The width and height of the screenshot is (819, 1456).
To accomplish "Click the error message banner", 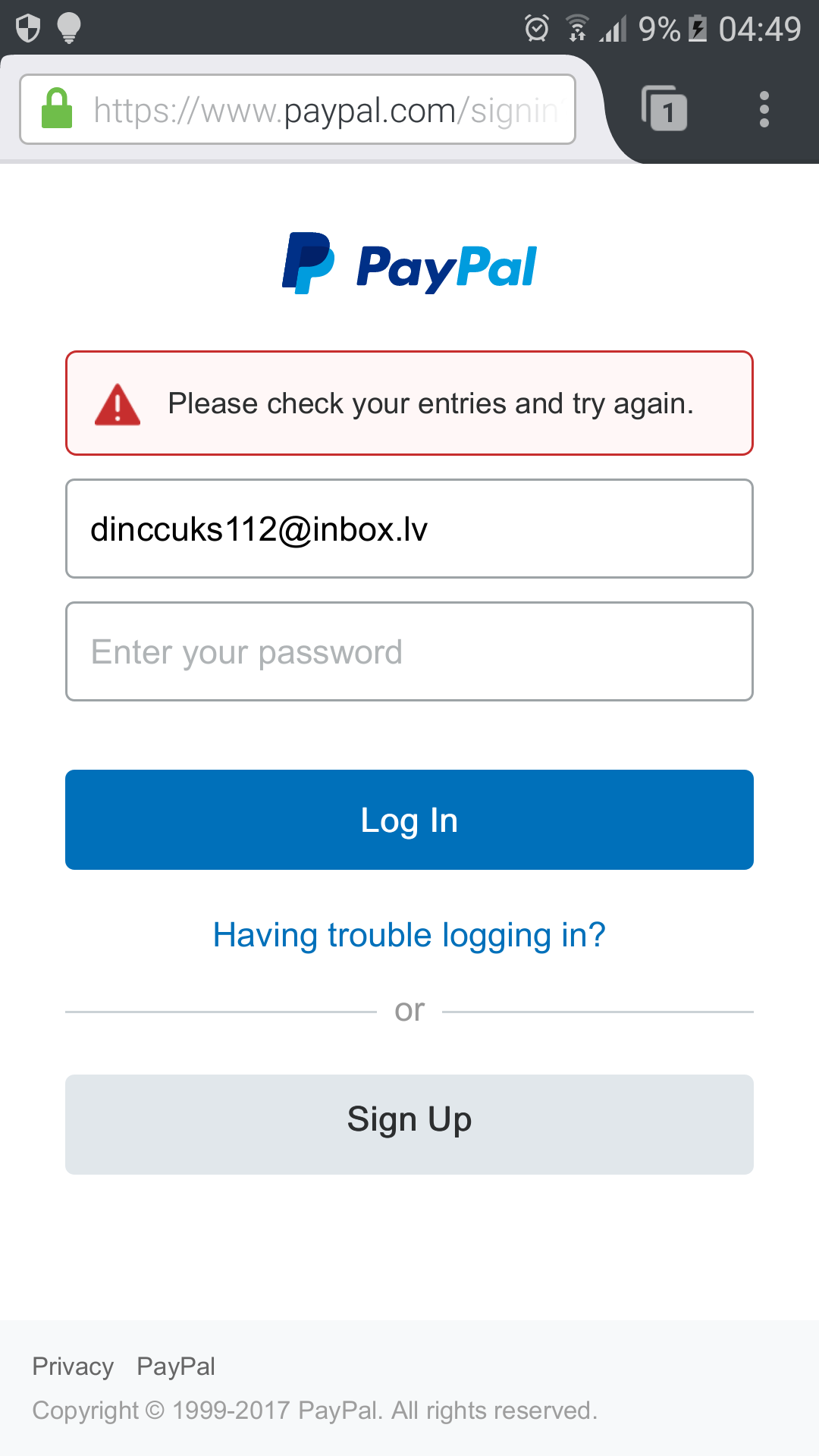I will [409, 403].
